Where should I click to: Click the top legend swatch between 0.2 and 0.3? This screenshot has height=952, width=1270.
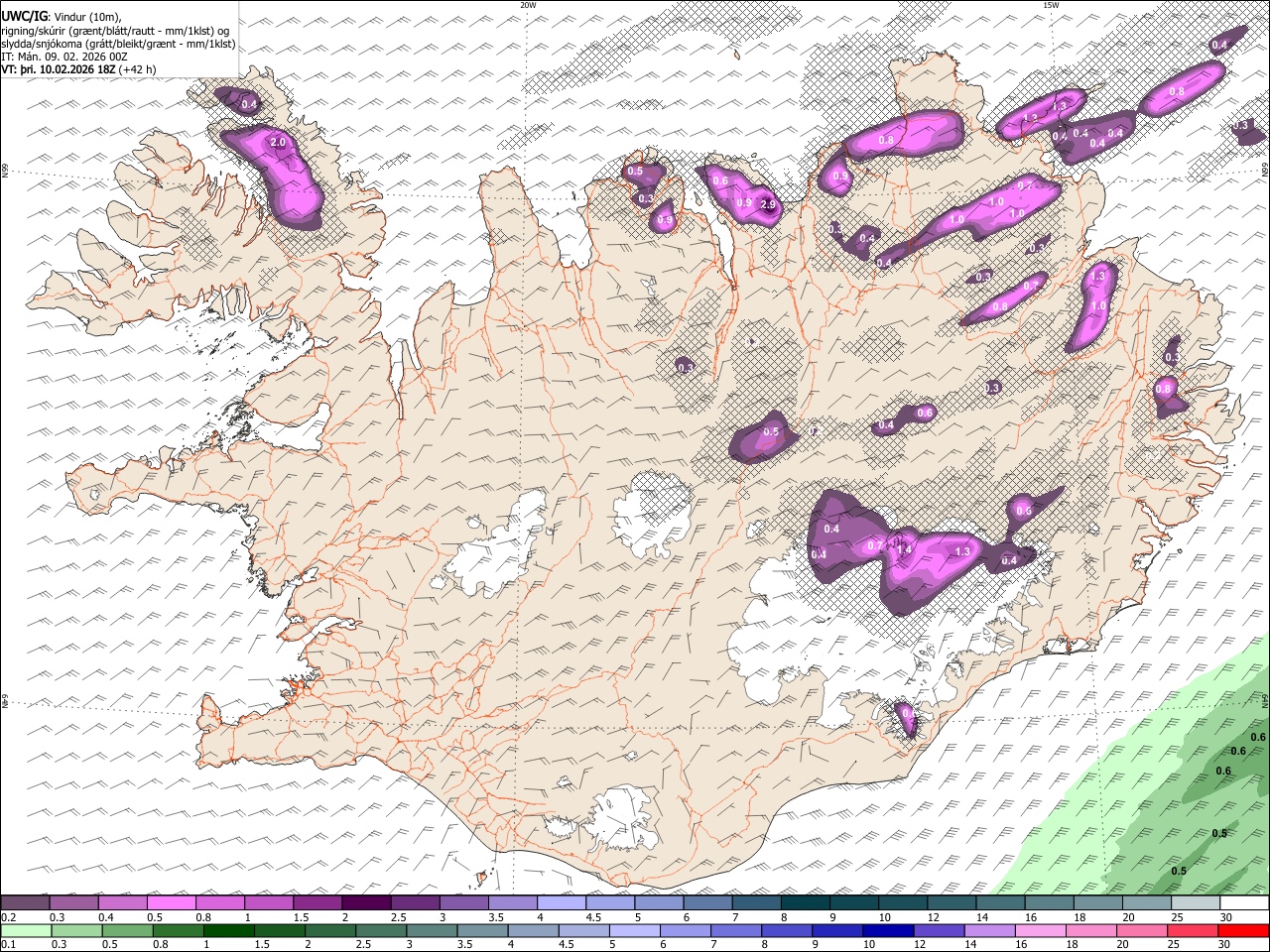(25, 902)
